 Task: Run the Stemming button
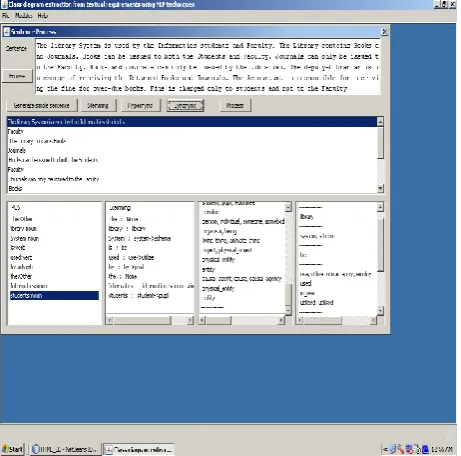click(x=98, y=105)
